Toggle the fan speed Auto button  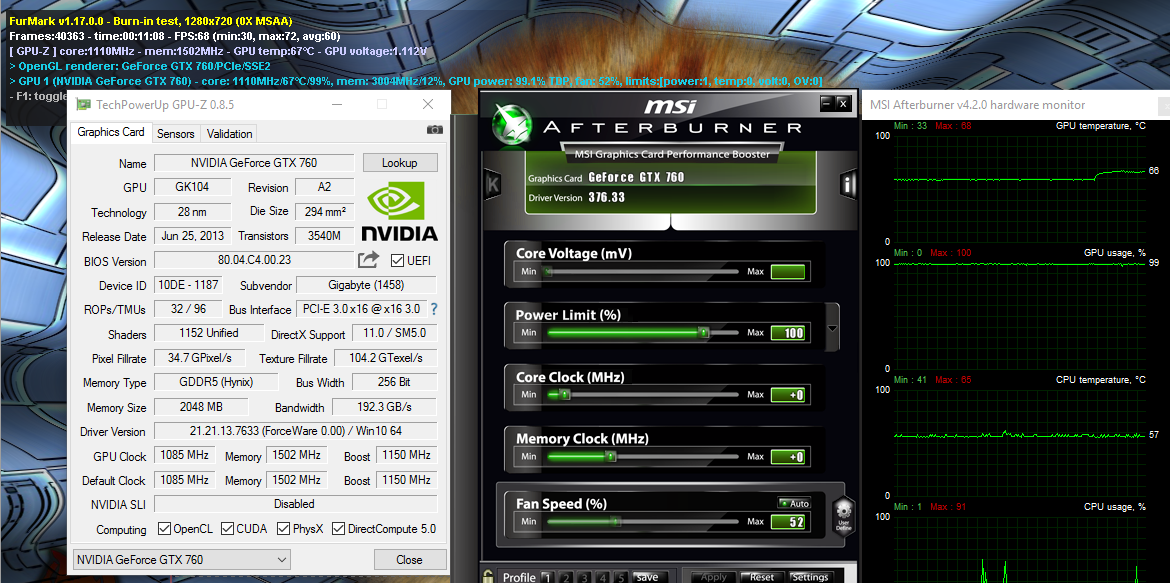pos(795,504)
